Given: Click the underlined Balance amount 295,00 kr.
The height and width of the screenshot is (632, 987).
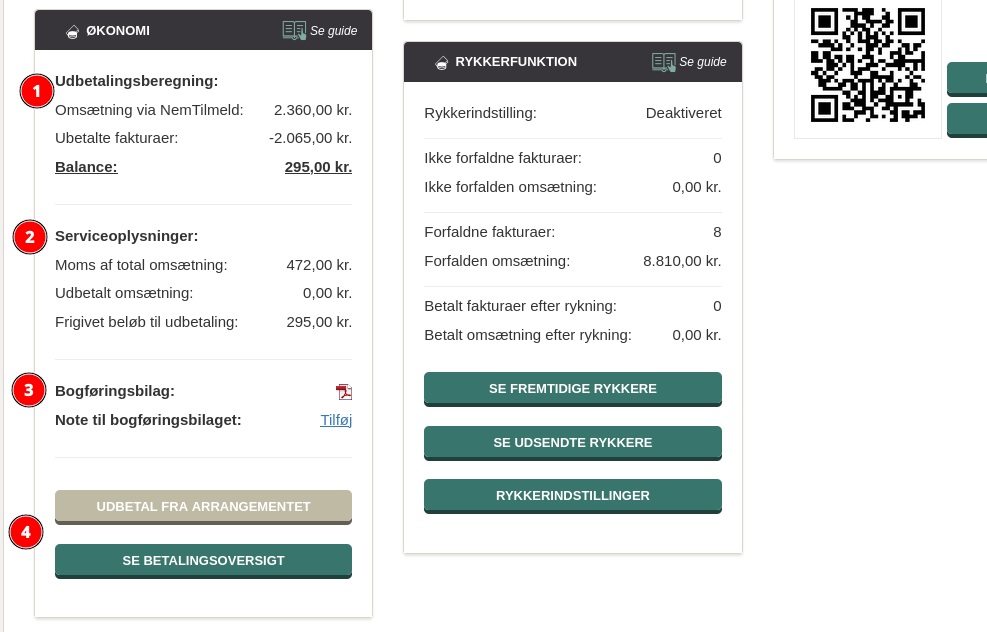Looking at the screenshot, I should pos(318,167).
